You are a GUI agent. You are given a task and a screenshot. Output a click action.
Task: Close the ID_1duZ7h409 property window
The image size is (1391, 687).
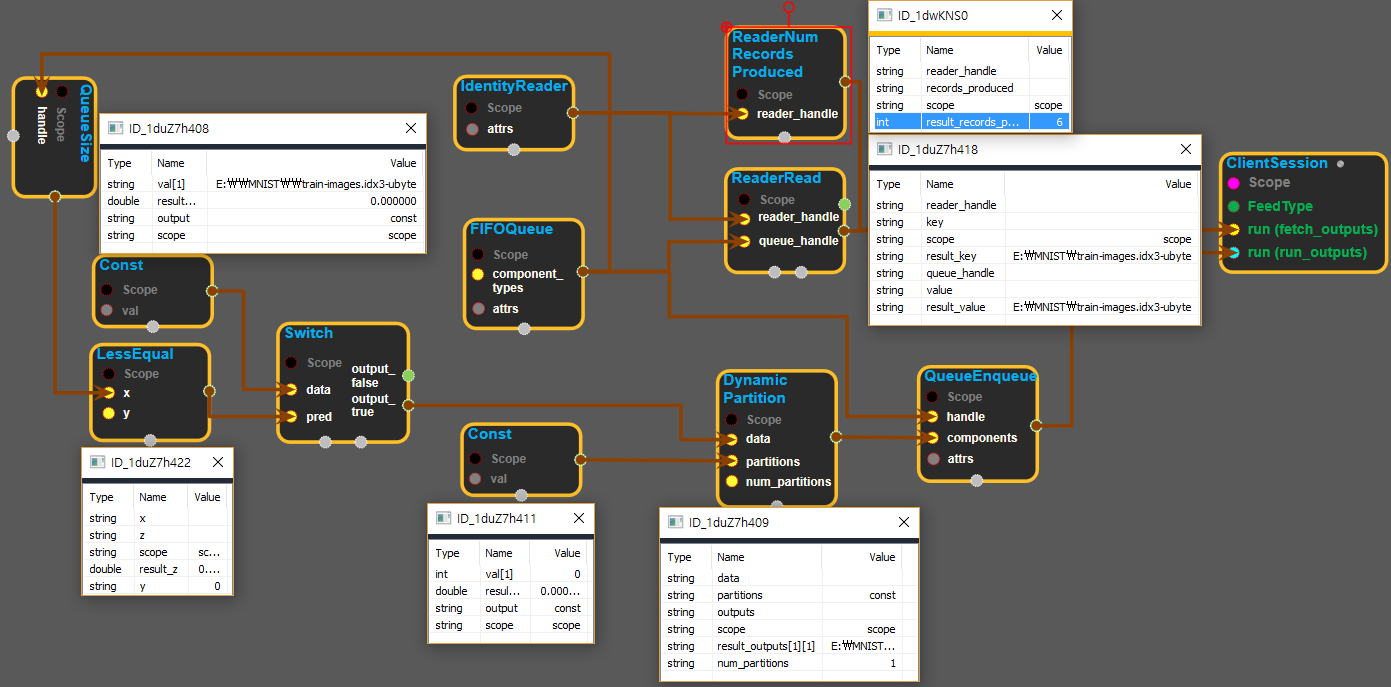coord(903,522)
